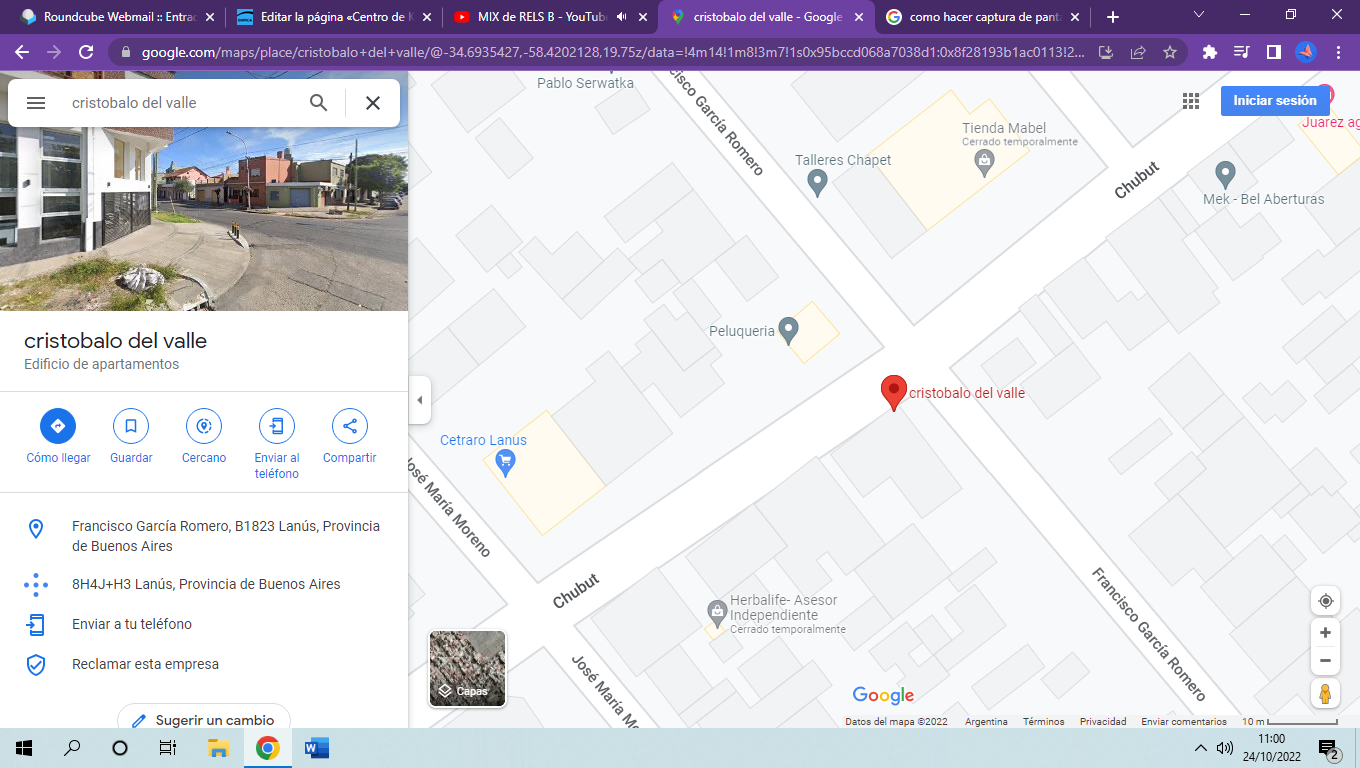1360x768 pixels.
Task: Click the Enviar al teléfono icon
Action: coord(277,426)
